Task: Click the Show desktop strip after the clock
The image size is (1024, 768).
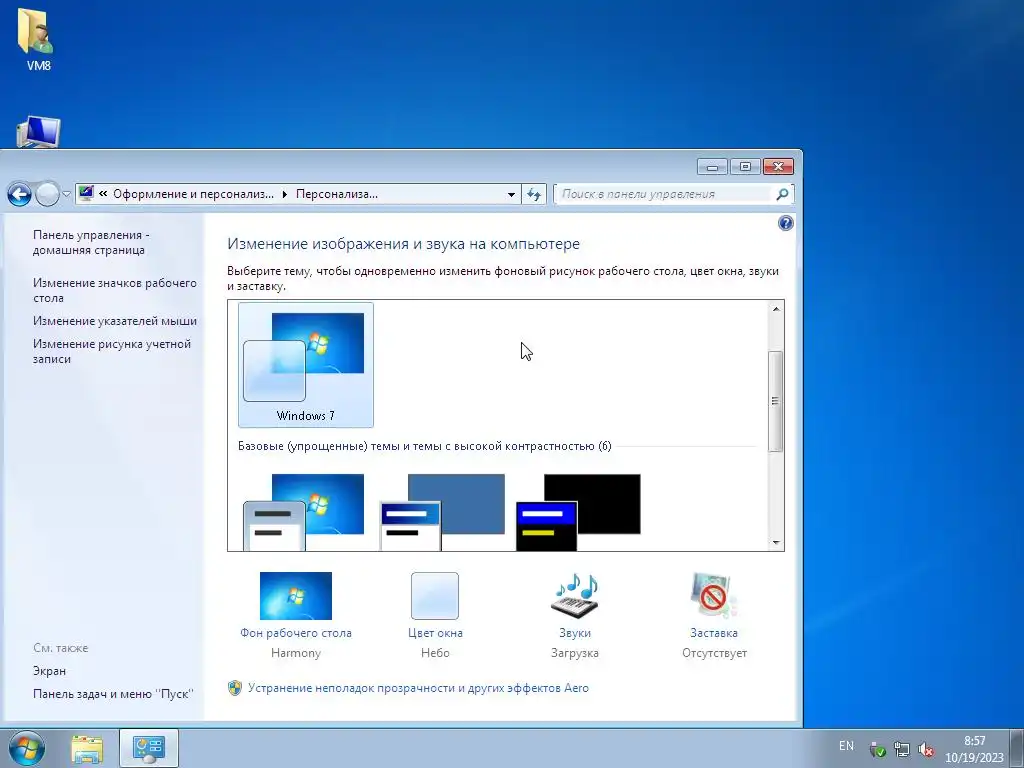Action: click(1017, 748)
